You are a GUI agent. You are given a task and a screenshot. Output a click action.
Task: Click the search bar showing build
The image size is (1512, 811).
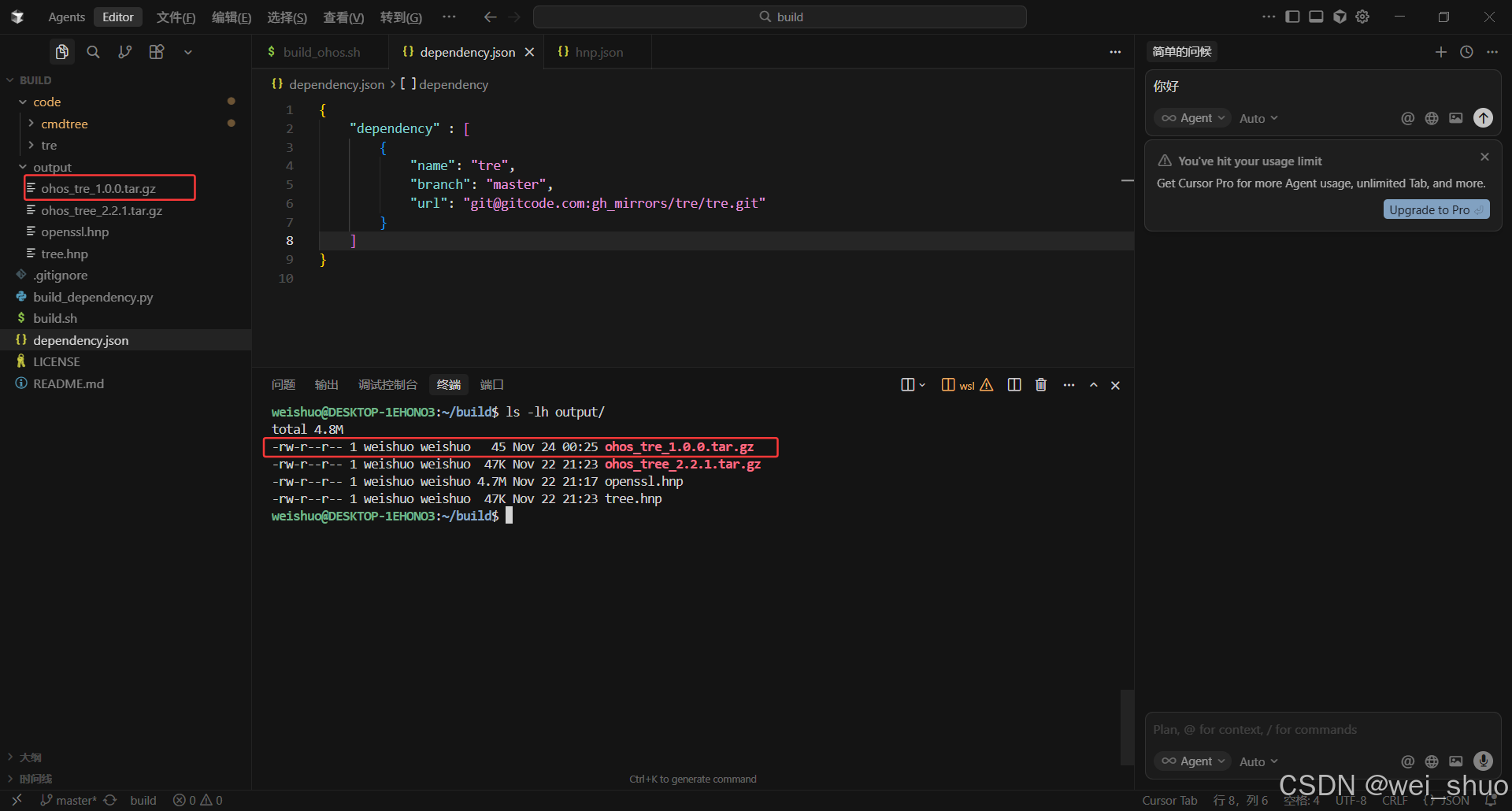780,17
